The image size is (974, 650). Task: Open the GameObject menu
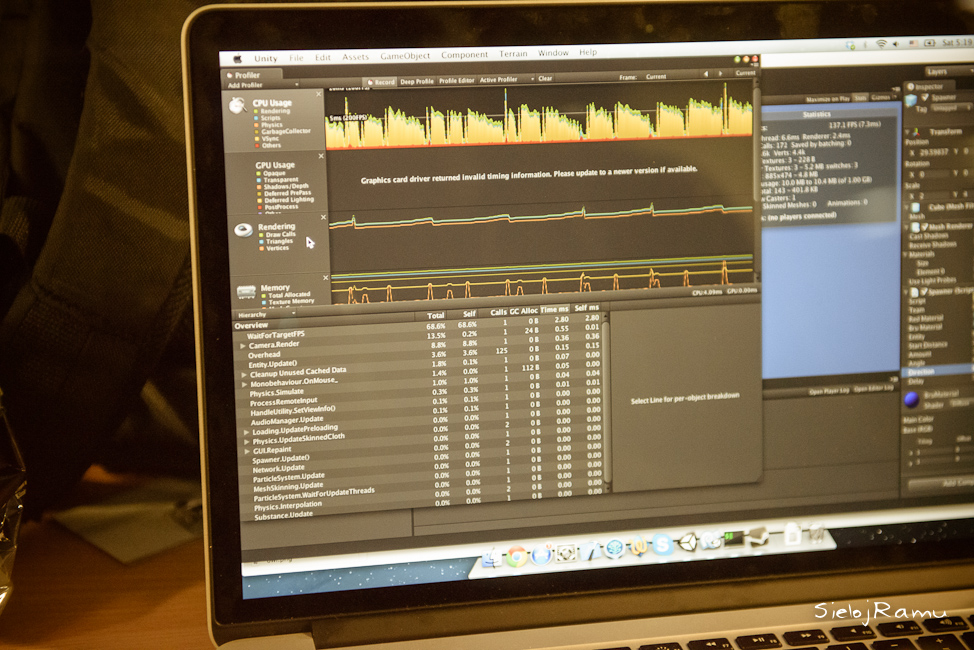(405, 56)
